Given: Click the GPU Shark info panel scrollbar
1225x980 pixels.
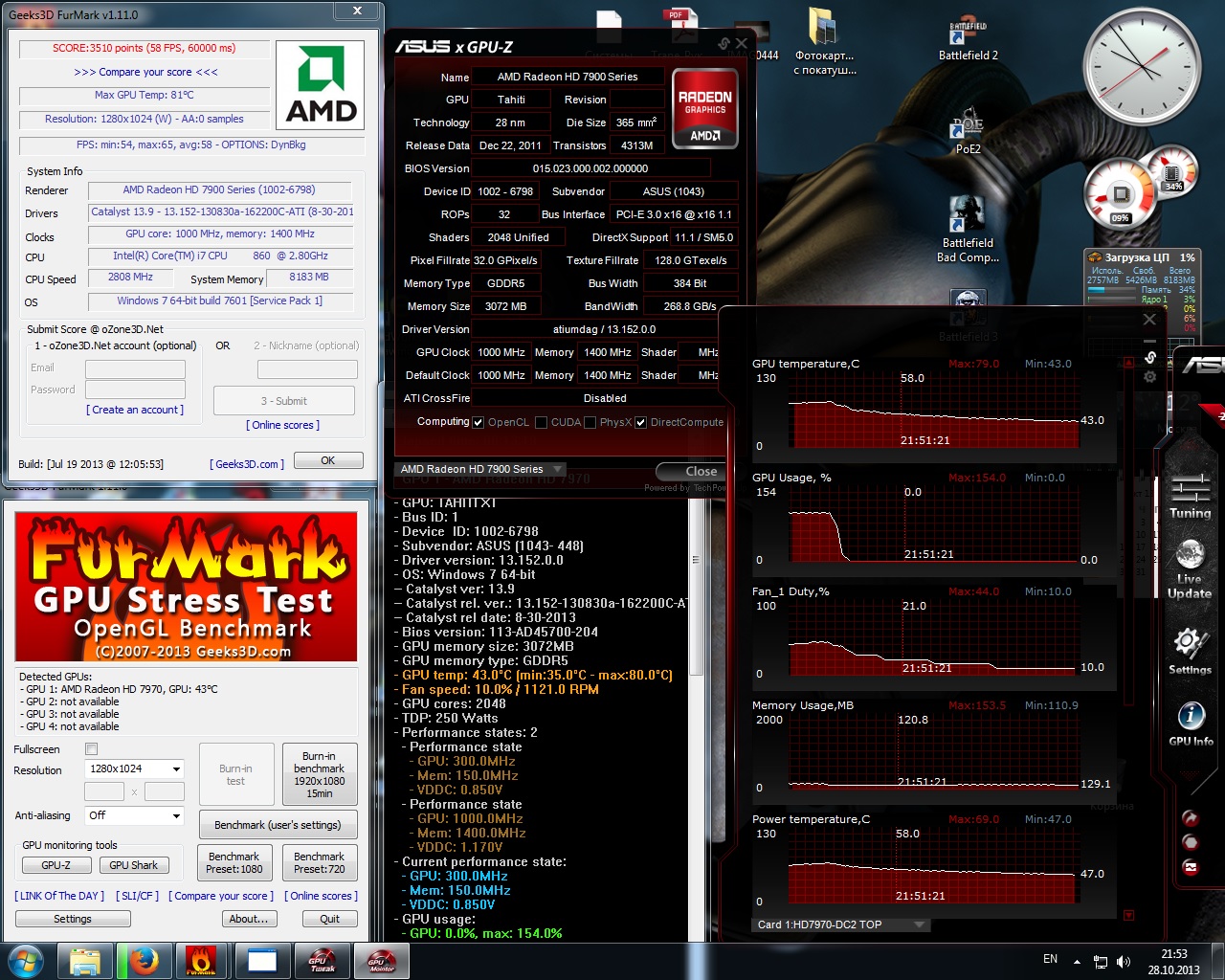Looking at the screenshot, I should (696, 586).
